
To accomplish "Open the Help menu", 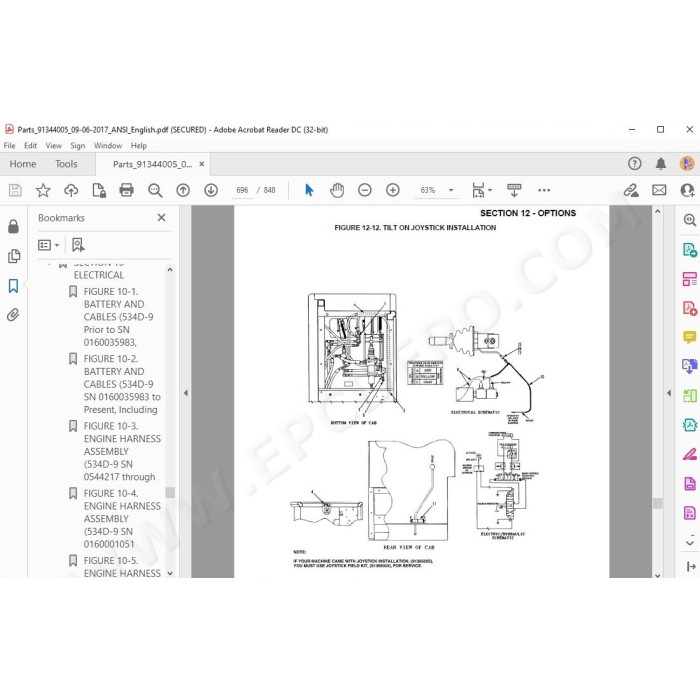I will 138,146.
